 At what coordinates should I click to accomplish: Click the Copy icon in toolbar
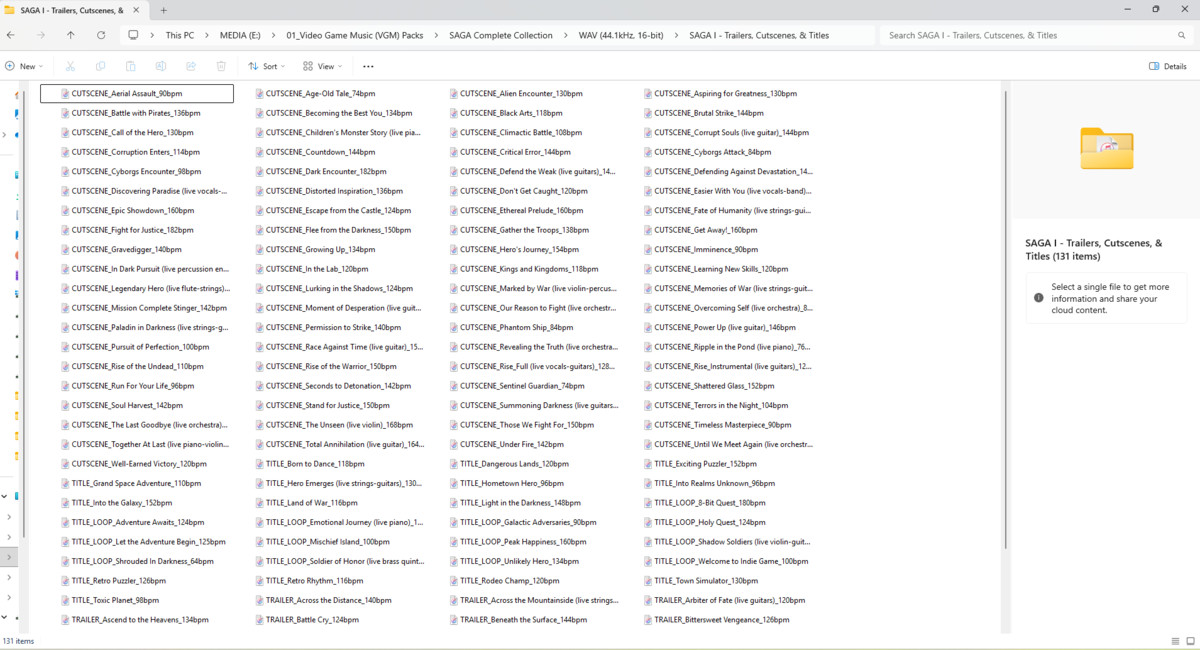click(100, 66)
